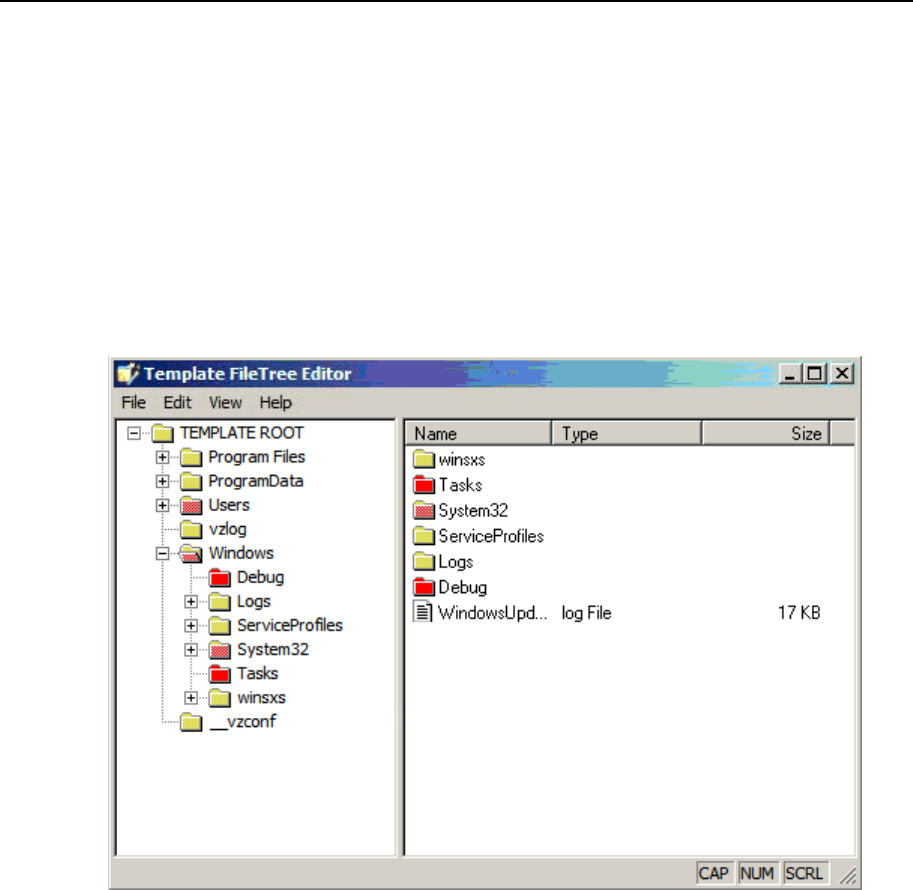Click System32 folder icon in file list

click(424, 510)
